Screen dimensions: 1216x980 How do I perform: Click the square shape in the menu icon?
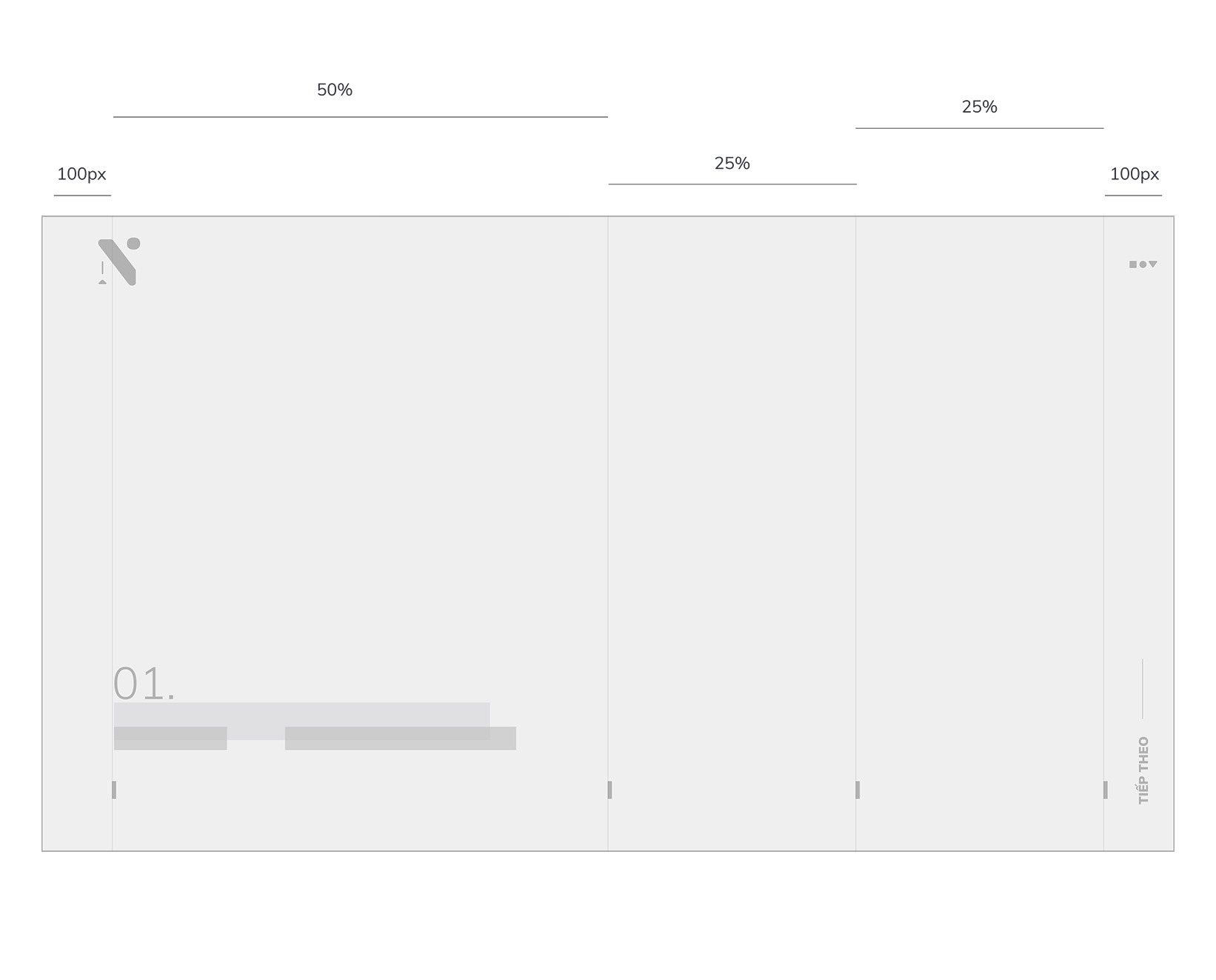tap(1133, 264)
